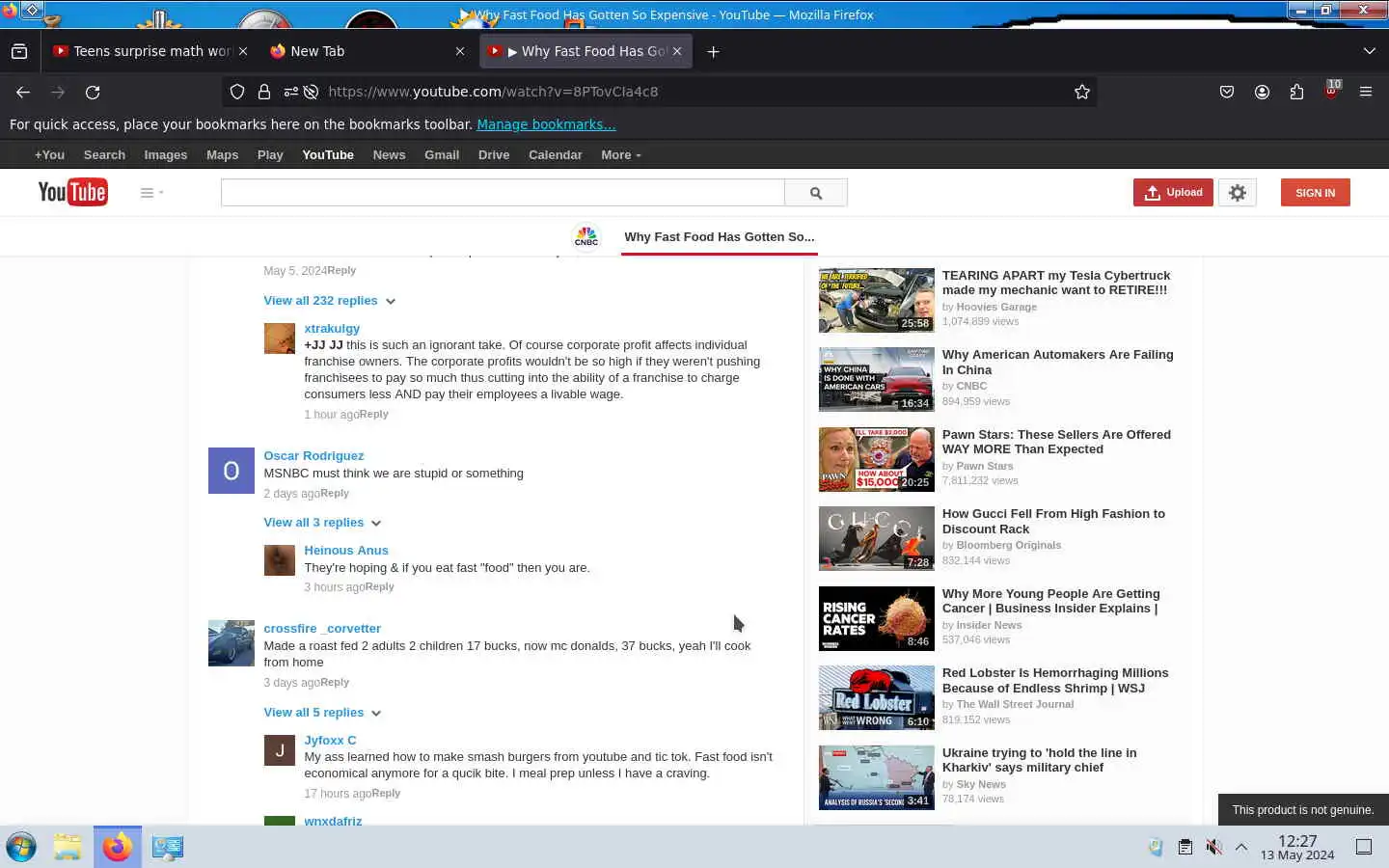Open Rising Cancer Rates video thumbnail
This screenshot has width=1389, height=868.
(x=877, y=618)
